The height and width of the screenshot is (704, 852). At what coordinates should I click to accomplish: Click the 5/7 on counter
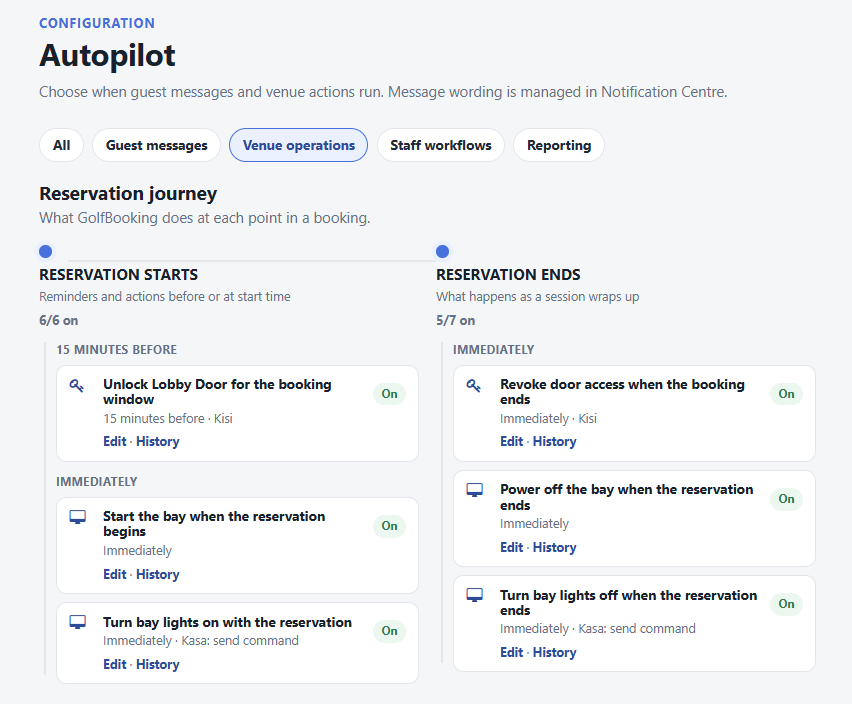[x=455, y=320]
